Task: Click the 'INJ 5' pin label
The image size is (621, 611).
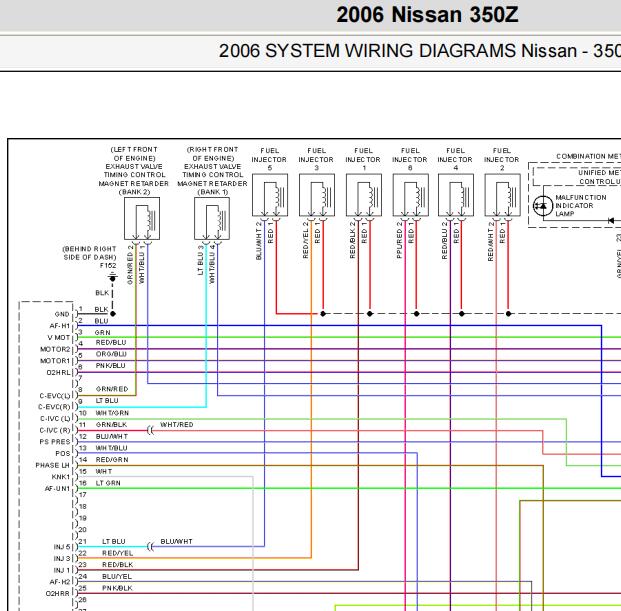Action: (62, 547)
